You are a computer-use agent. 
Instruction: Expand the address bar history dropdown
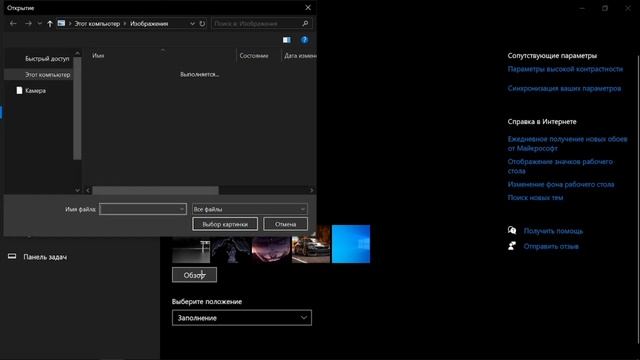coord(192,24)
